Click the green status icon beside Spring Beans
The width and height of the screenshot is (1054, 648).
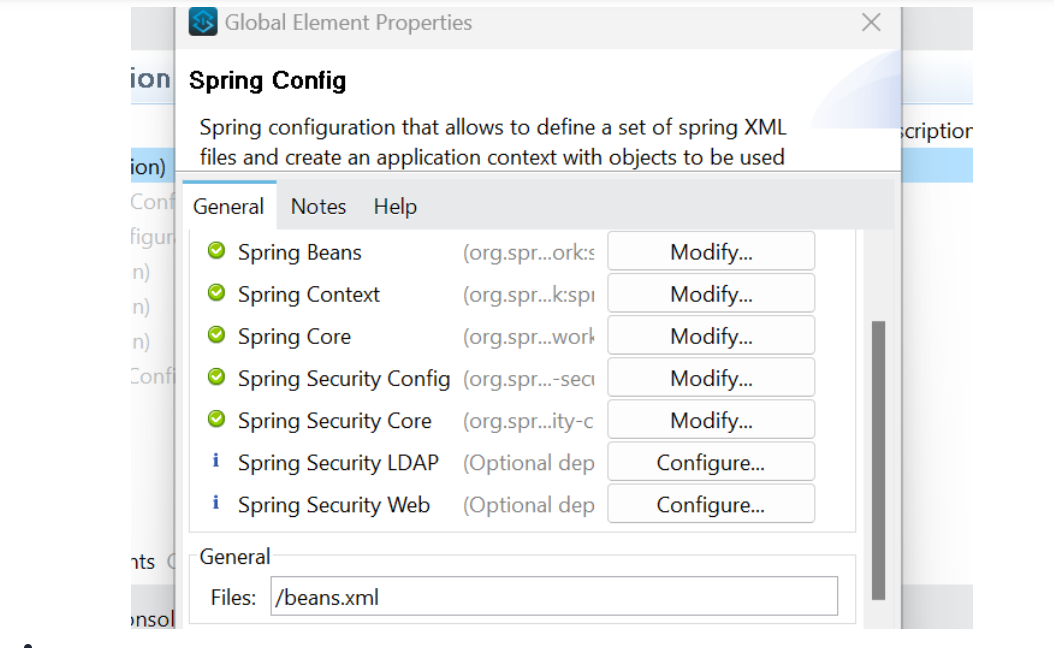pyautogui.click(x=216, y=252)
